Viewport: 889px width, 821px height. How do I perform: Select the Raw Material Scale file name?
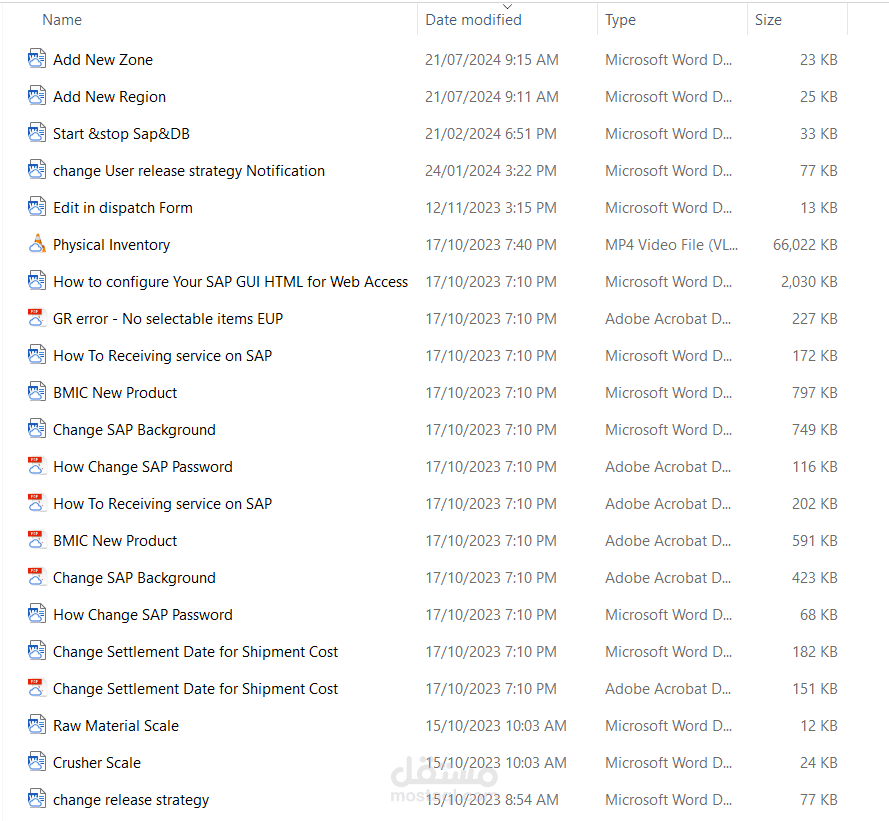tap(116, 726)
